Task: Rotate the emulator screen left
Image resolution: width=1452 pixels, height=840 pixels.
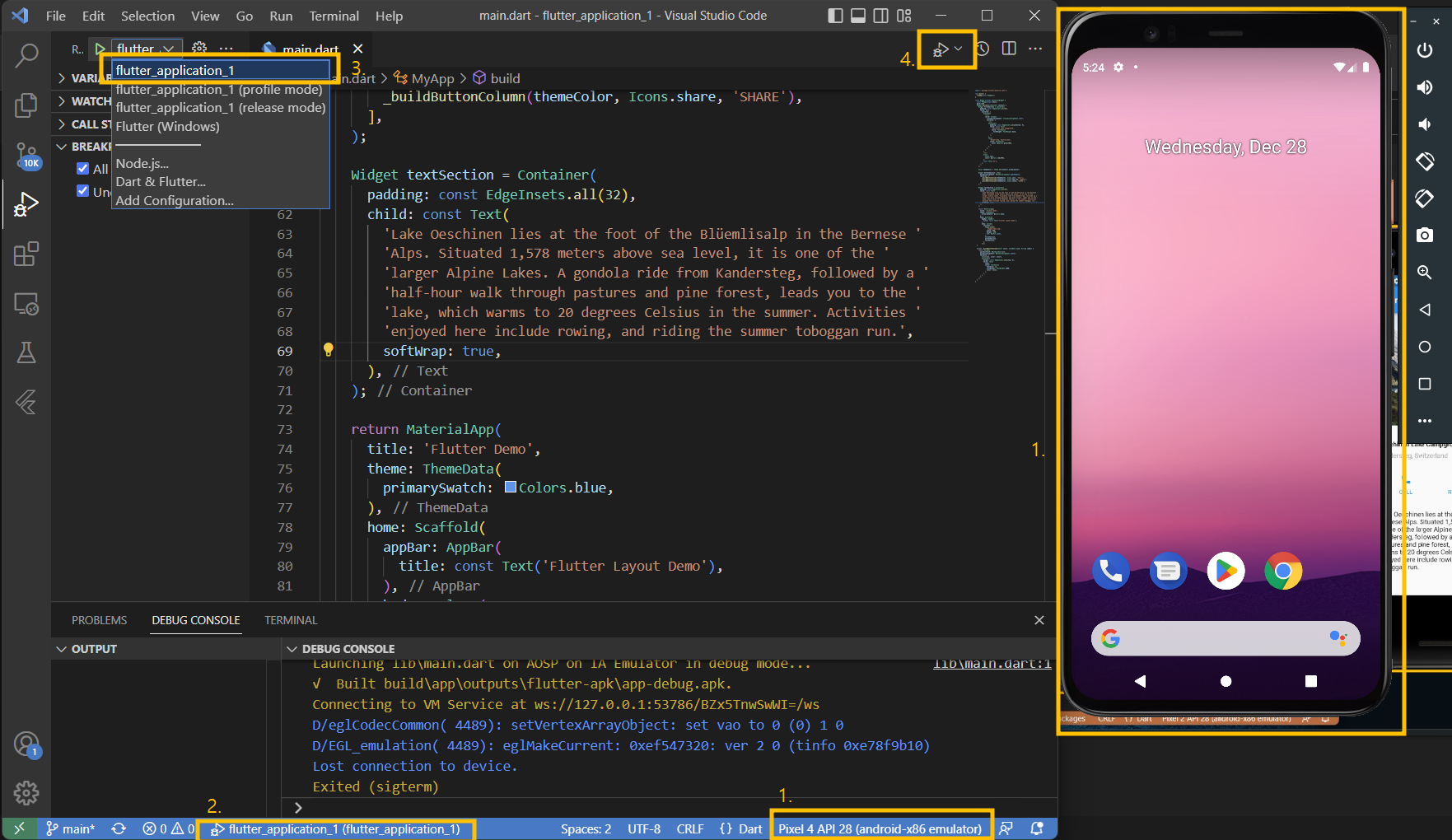Action: click(x=1426, y=161)
